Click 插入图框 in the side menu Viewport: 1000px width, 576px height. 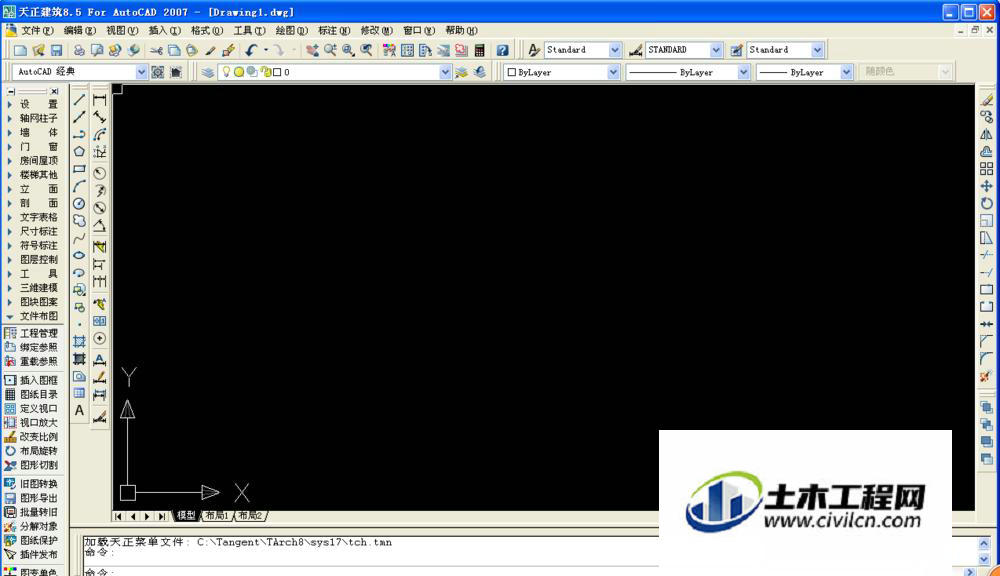32,380
